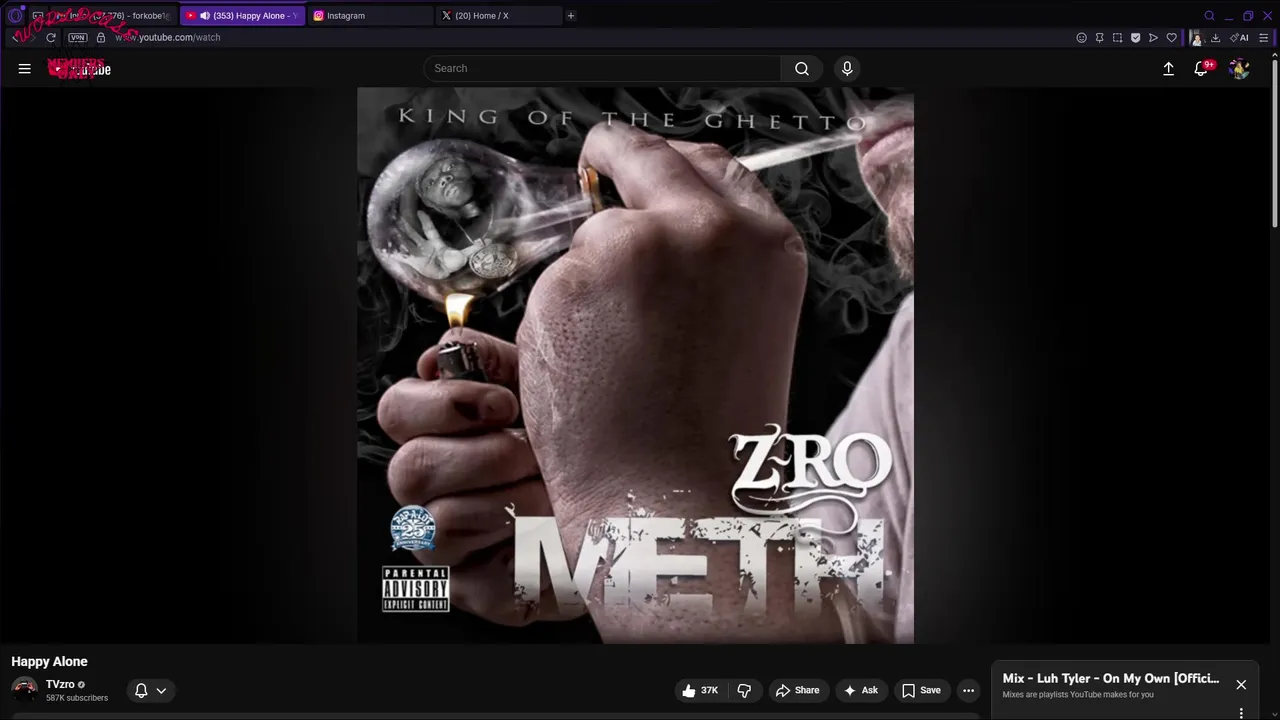Image resolution: width=1280 pixels, height=720 pixels.
Task: Open the upload/create video icon
Action: coord(1168,69)
